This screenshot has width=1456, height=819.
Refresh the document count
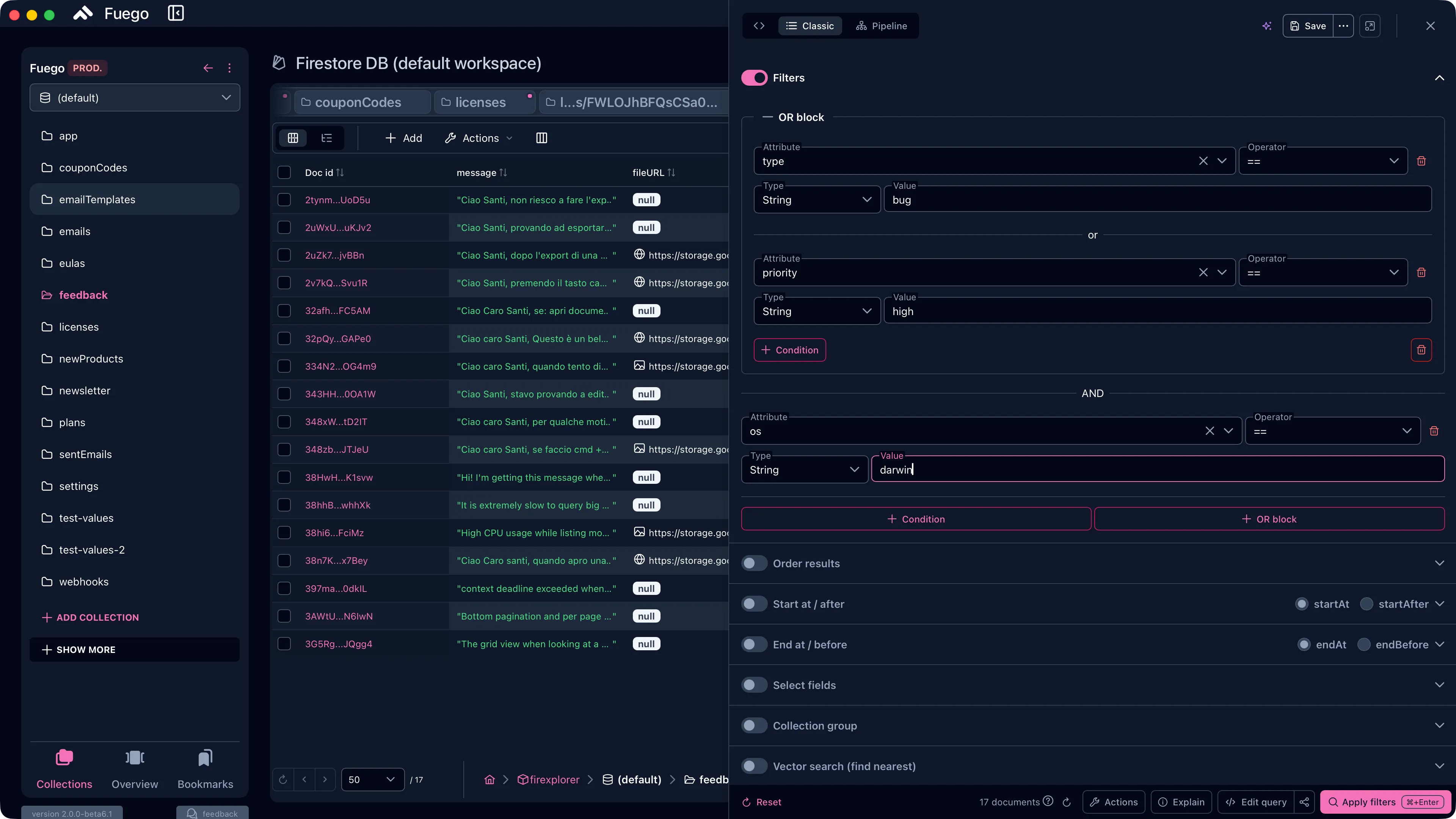1067,802
